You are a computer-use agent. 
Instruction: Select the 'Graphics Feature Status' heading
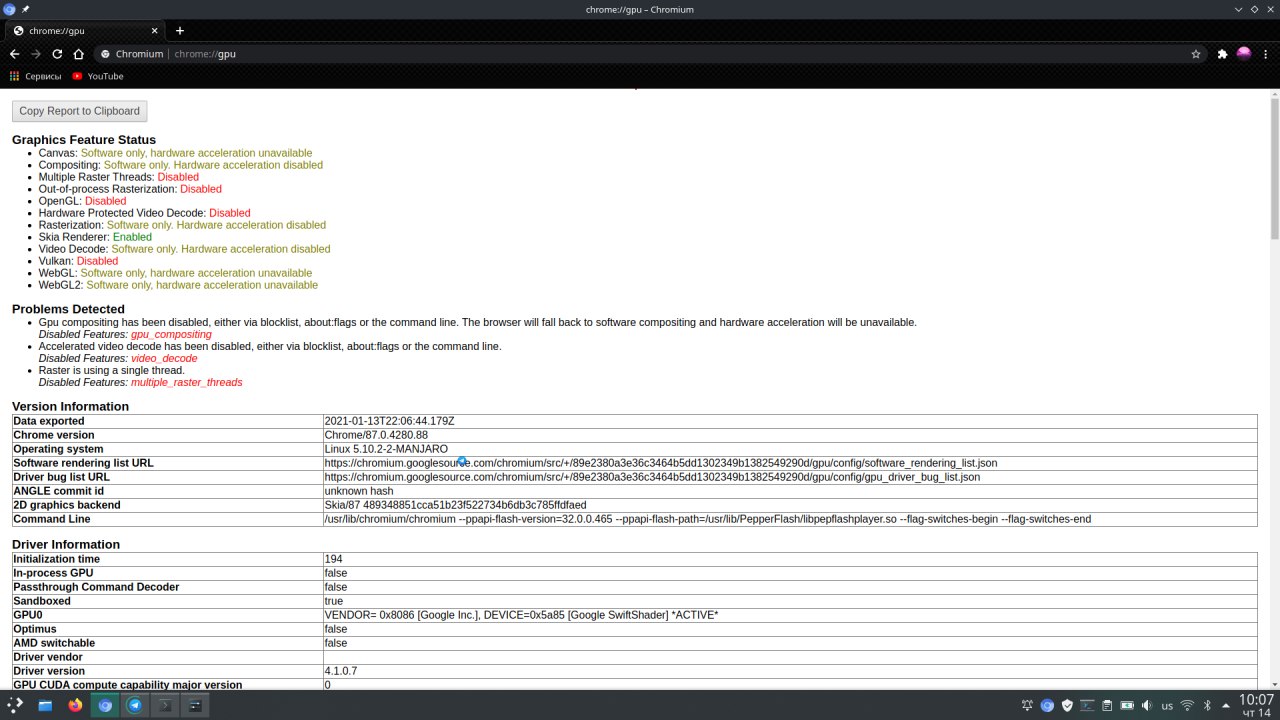click(x=84, y=140)
